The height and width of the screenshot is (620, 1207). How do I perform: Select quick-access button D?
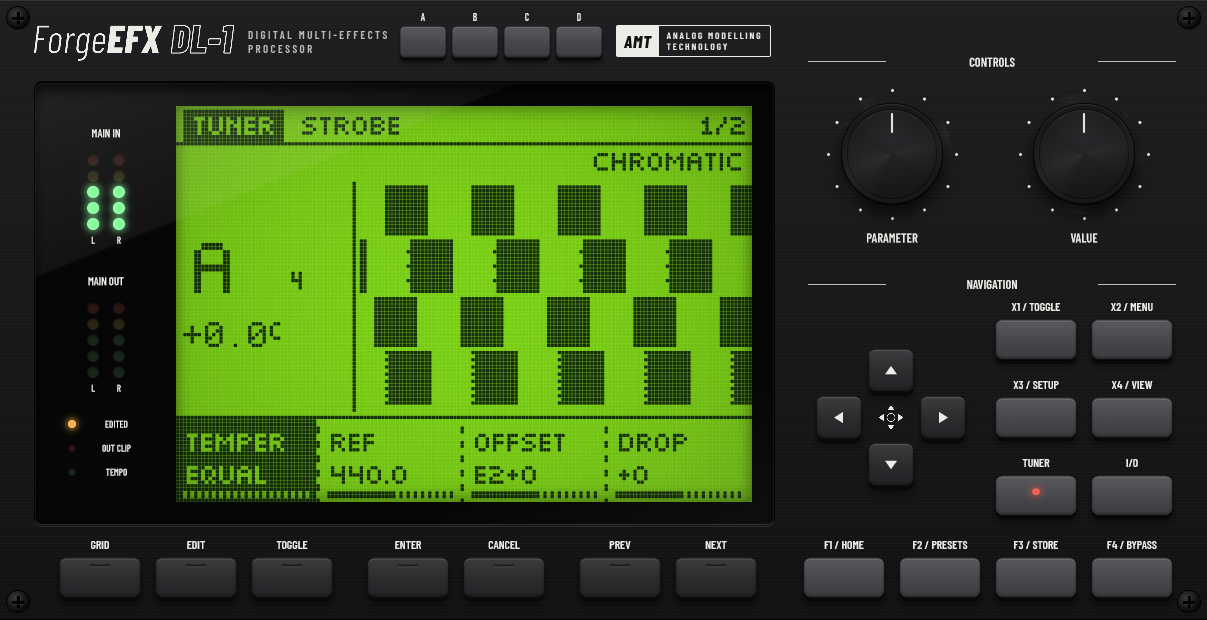(579, 41)
